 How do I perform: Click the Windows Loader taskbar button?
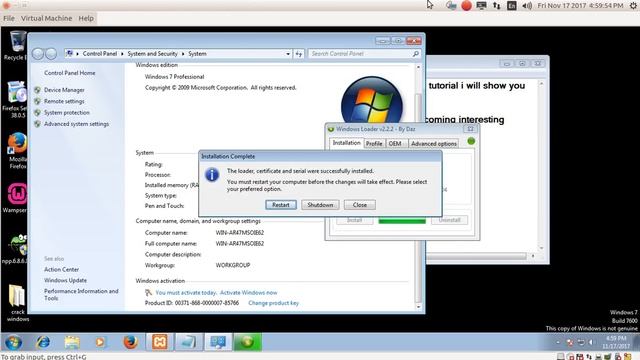click(x=247, y=342)
